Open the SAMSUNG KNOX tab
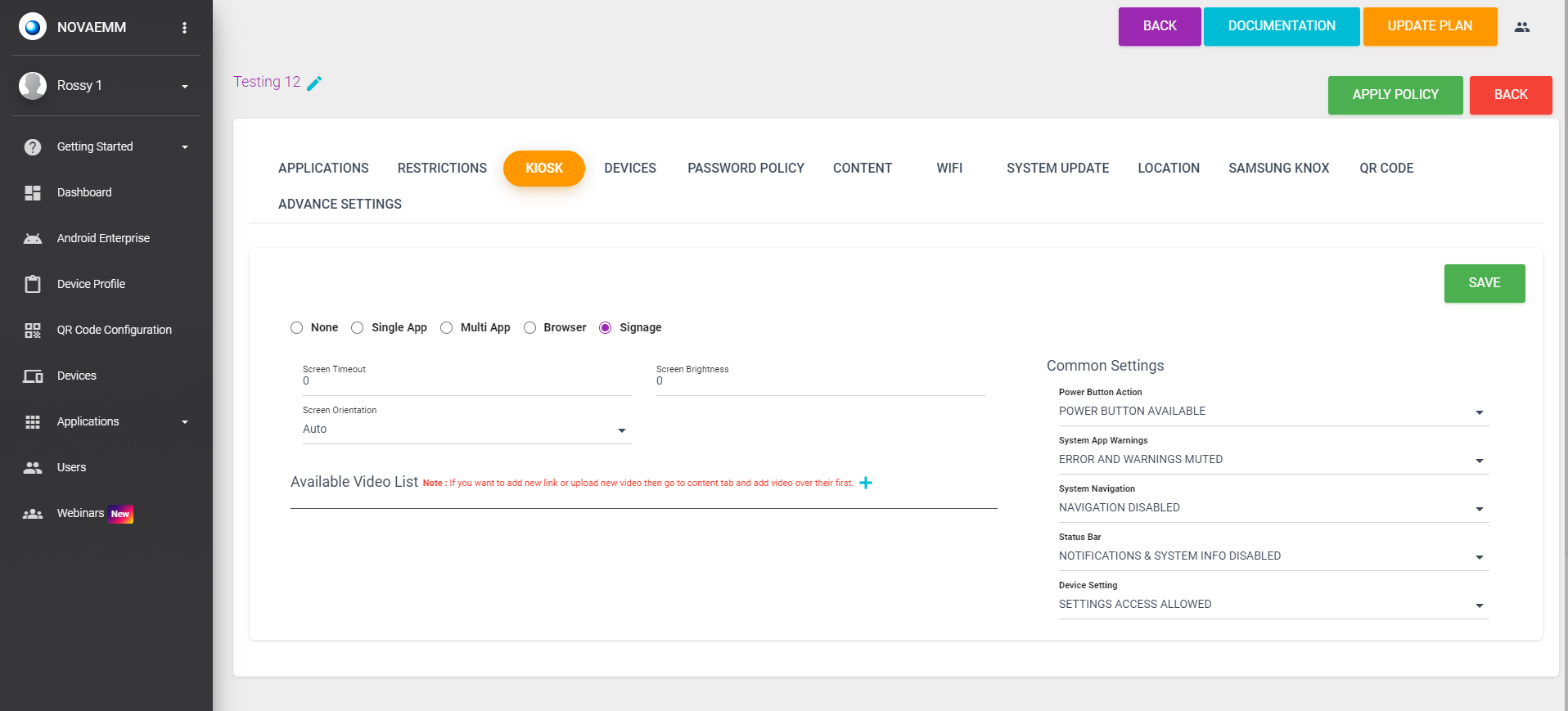Screen dimensions: 1568x711 [1278, 169]
